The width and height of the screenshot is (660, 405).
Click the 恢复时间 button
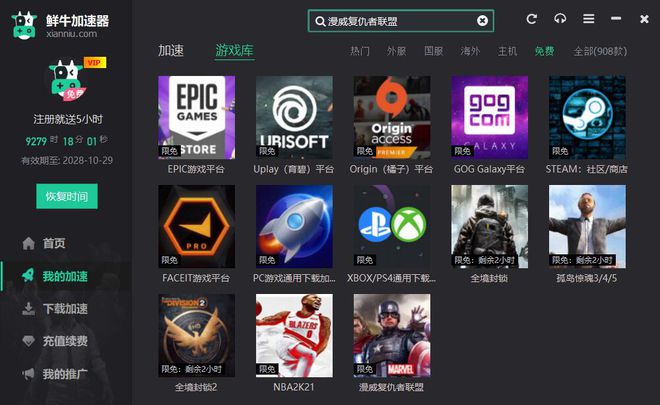[67, 196]
